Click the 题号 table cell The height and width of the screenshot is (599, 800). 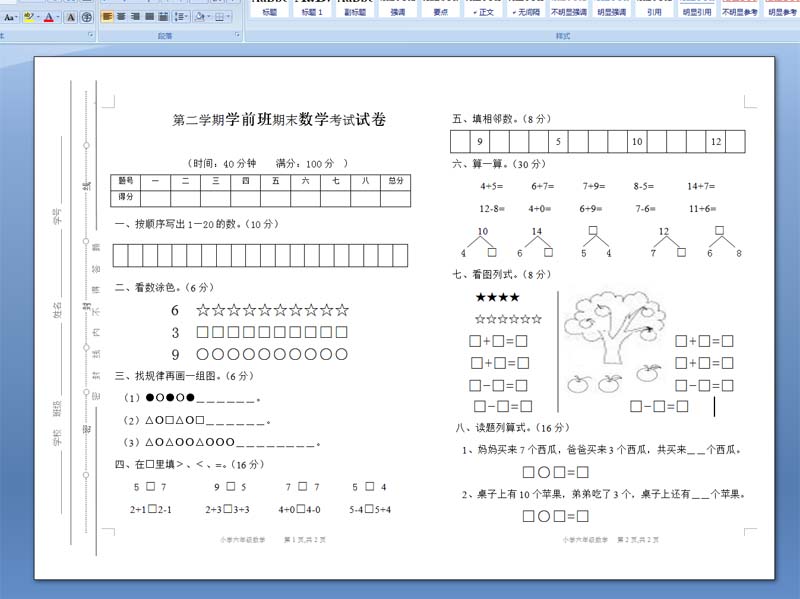126,181
